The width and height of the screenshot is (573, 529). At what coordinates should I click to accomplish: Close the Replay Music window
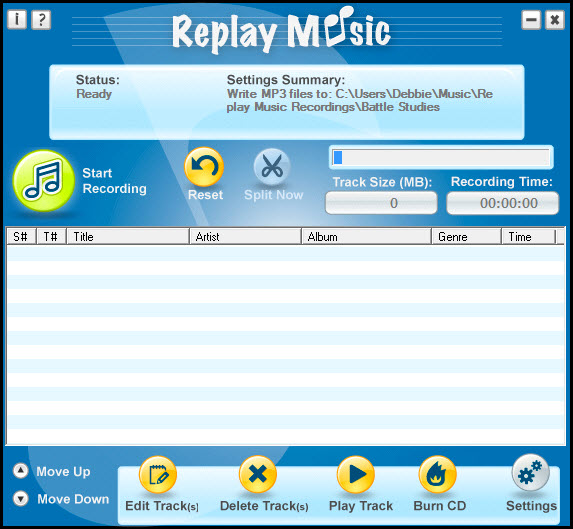pyautogui.click(x=555, y=19)
